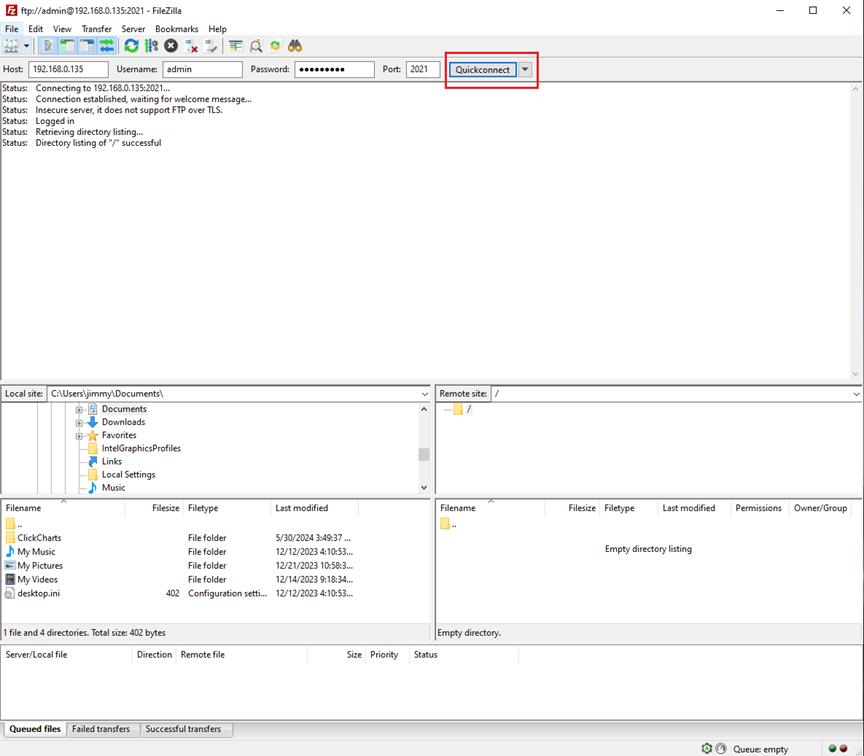Open the Quickconnect history dropdown
The height and width of the screenshot is (756, 864).
(x=525, y=69)
